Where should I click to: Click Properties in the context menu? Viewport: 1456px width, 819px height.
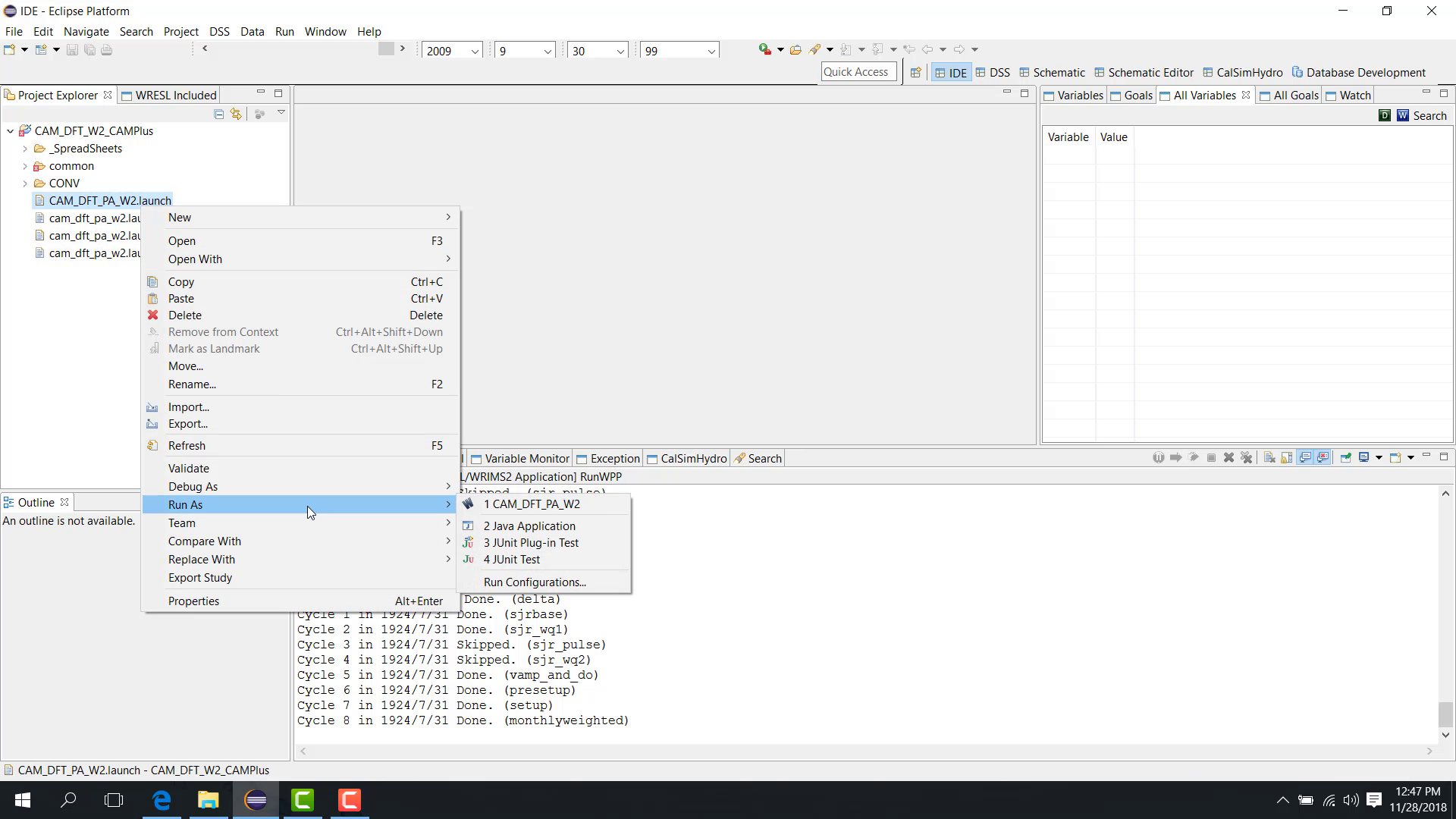pyautogui.click(x=300, y=601)
